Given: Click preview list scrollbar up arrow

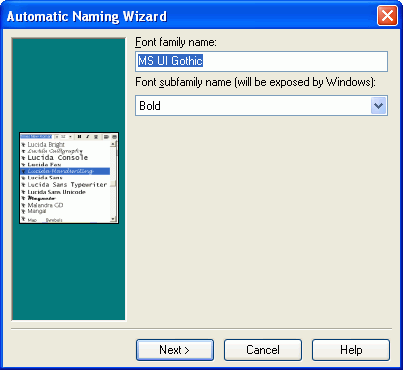Looking at the screenshot, I should pyautogui.click(x=113, y=144).
